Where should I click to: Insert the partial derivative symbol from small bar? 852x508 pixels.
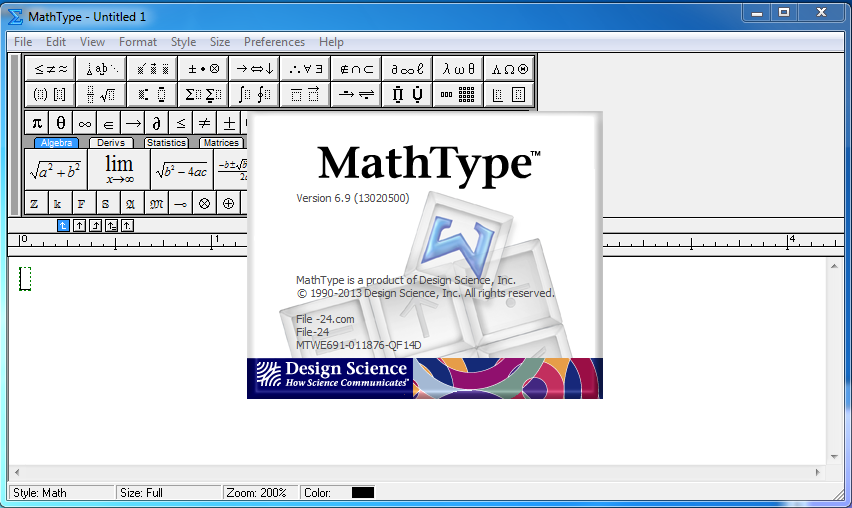(x=156, y=123)
